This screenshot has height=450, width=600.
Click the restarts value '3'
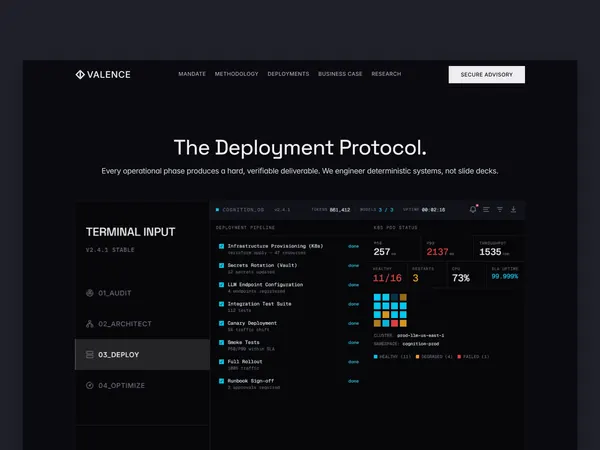(x=416, y=278)
